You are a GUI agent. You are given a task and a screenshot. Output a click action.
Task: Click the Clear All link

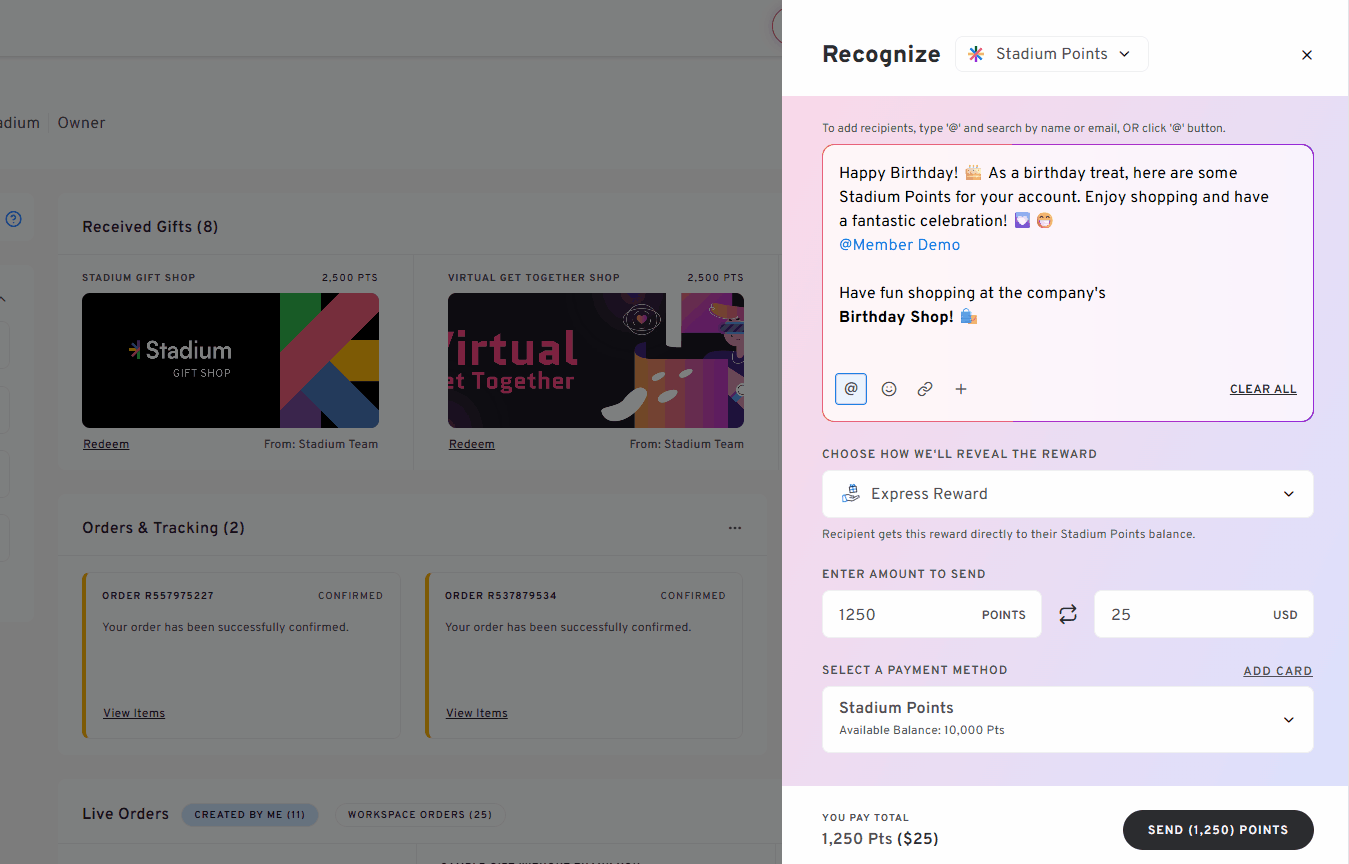coord(1263,389)
